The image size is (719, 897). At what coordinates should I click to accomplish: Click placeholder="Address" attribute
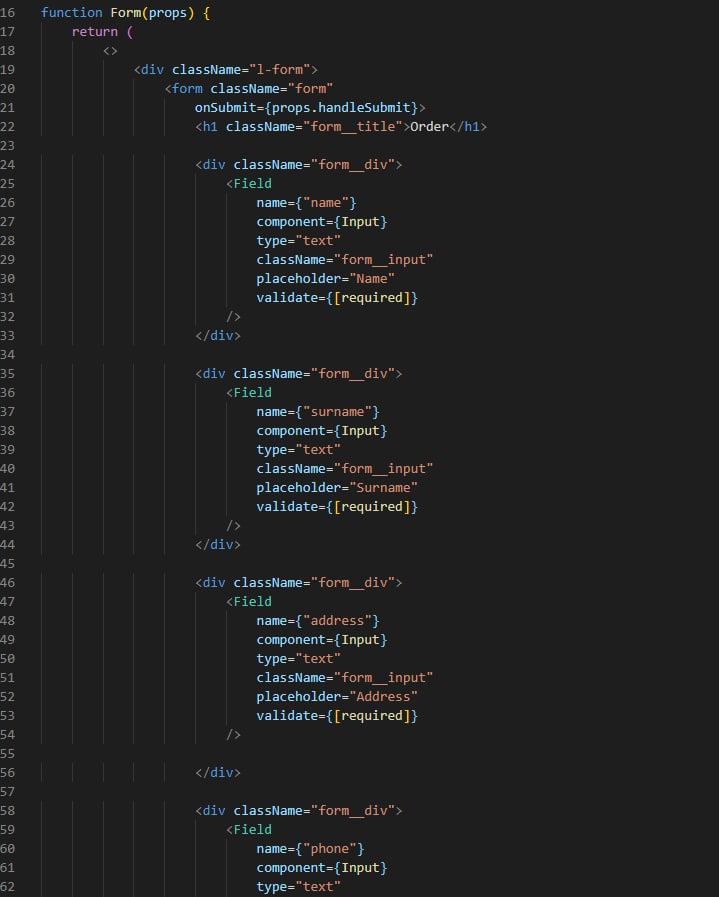click(x=337, y=696)
